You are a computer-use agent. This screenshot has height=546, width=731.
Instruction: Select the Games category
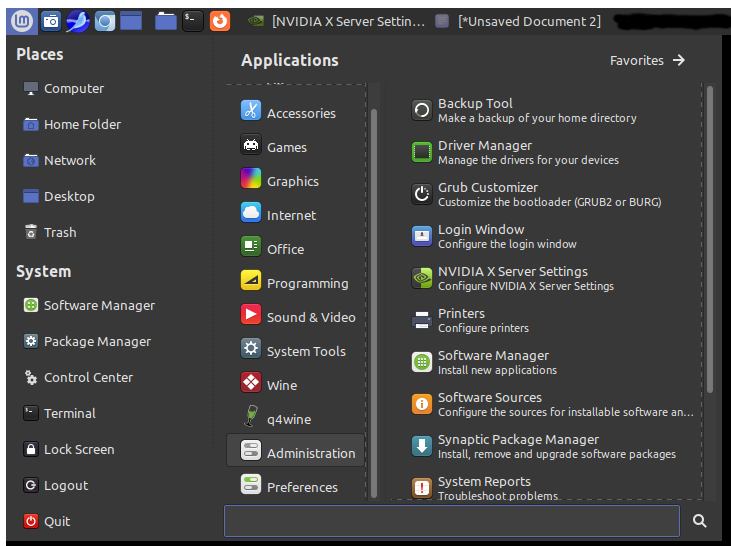click(x=296, y=146)
